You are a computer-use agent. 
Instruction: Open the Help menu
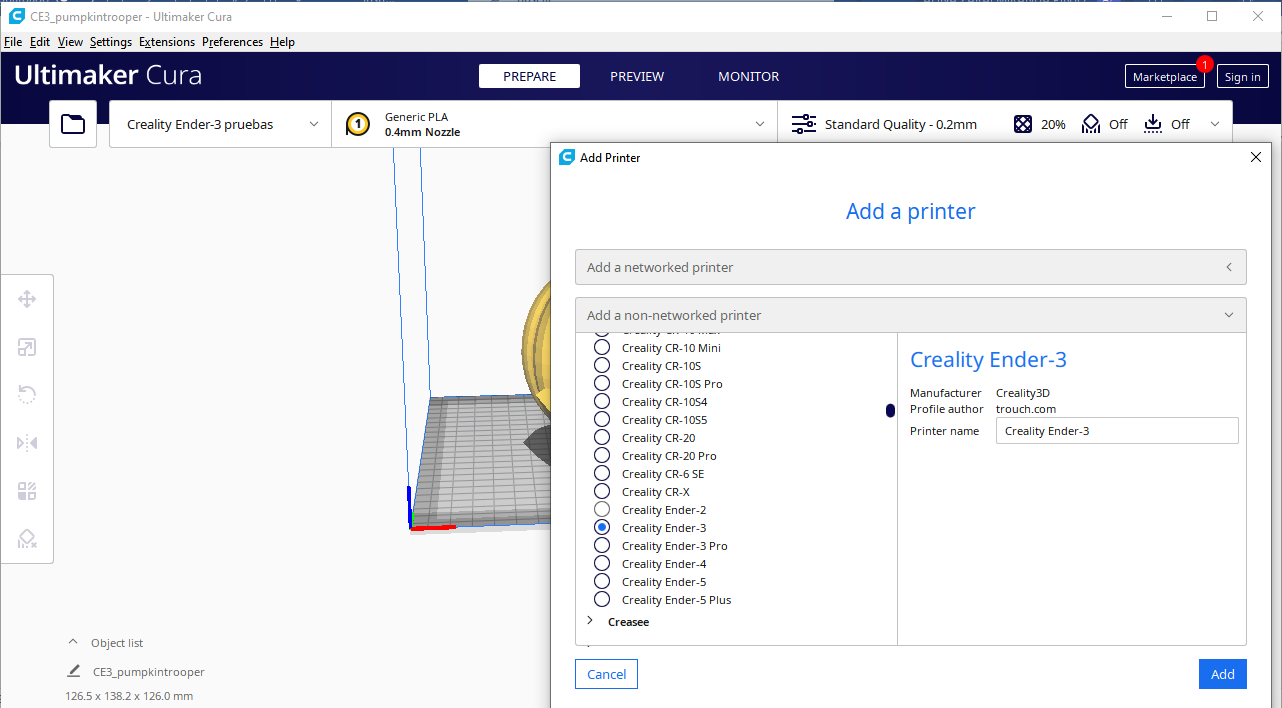tap(283, 42)
